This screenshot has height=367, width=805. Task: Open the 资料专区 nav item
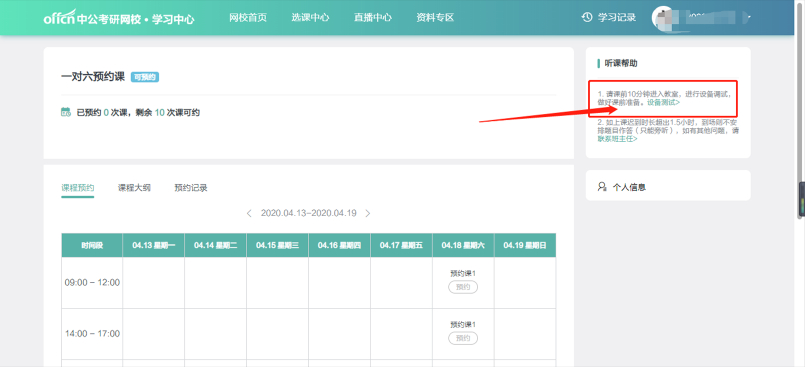click(x=435, y=17)
